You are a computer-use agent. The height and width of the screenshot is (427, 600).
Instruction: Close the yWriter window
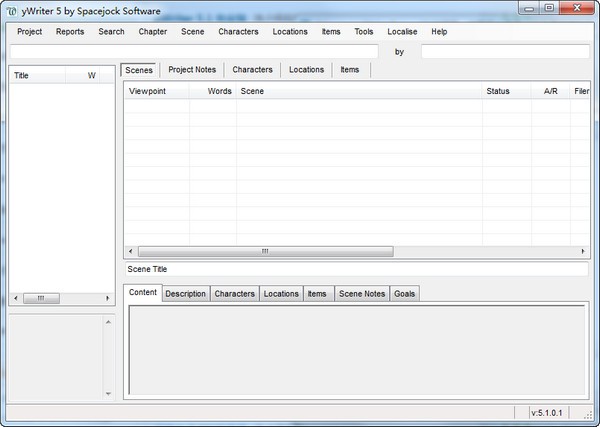pyautogui.click(x=577, y=8)
